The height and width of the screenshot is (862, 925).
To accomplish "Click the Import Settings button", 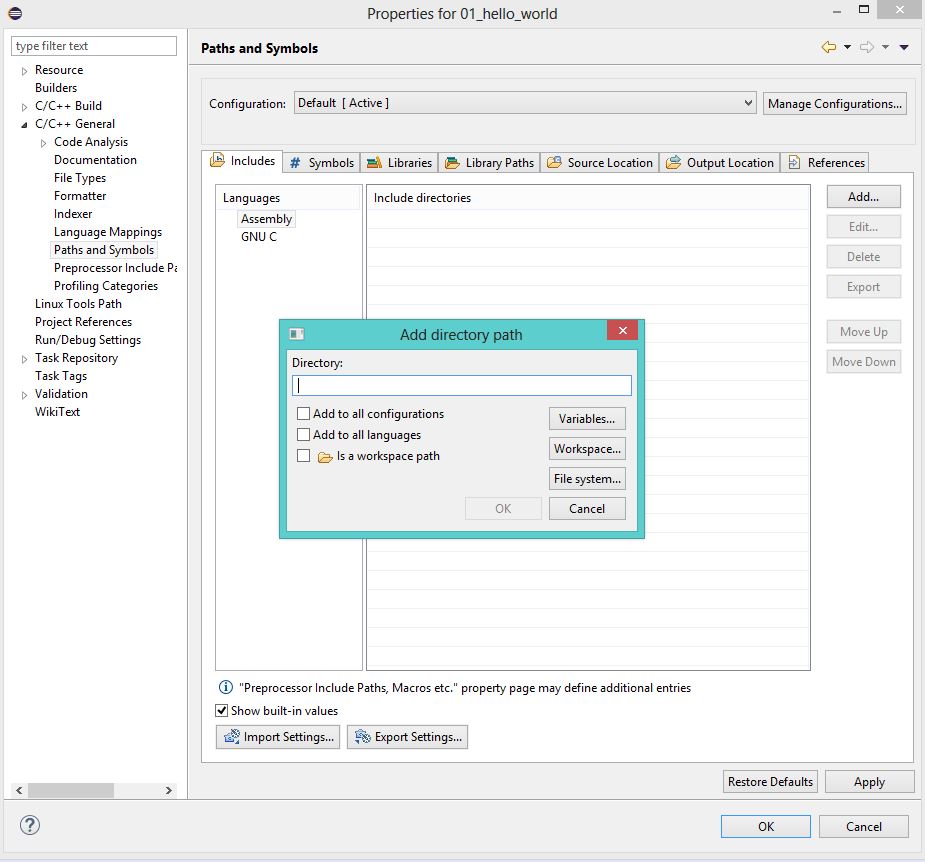I will (x=278, y=737).
